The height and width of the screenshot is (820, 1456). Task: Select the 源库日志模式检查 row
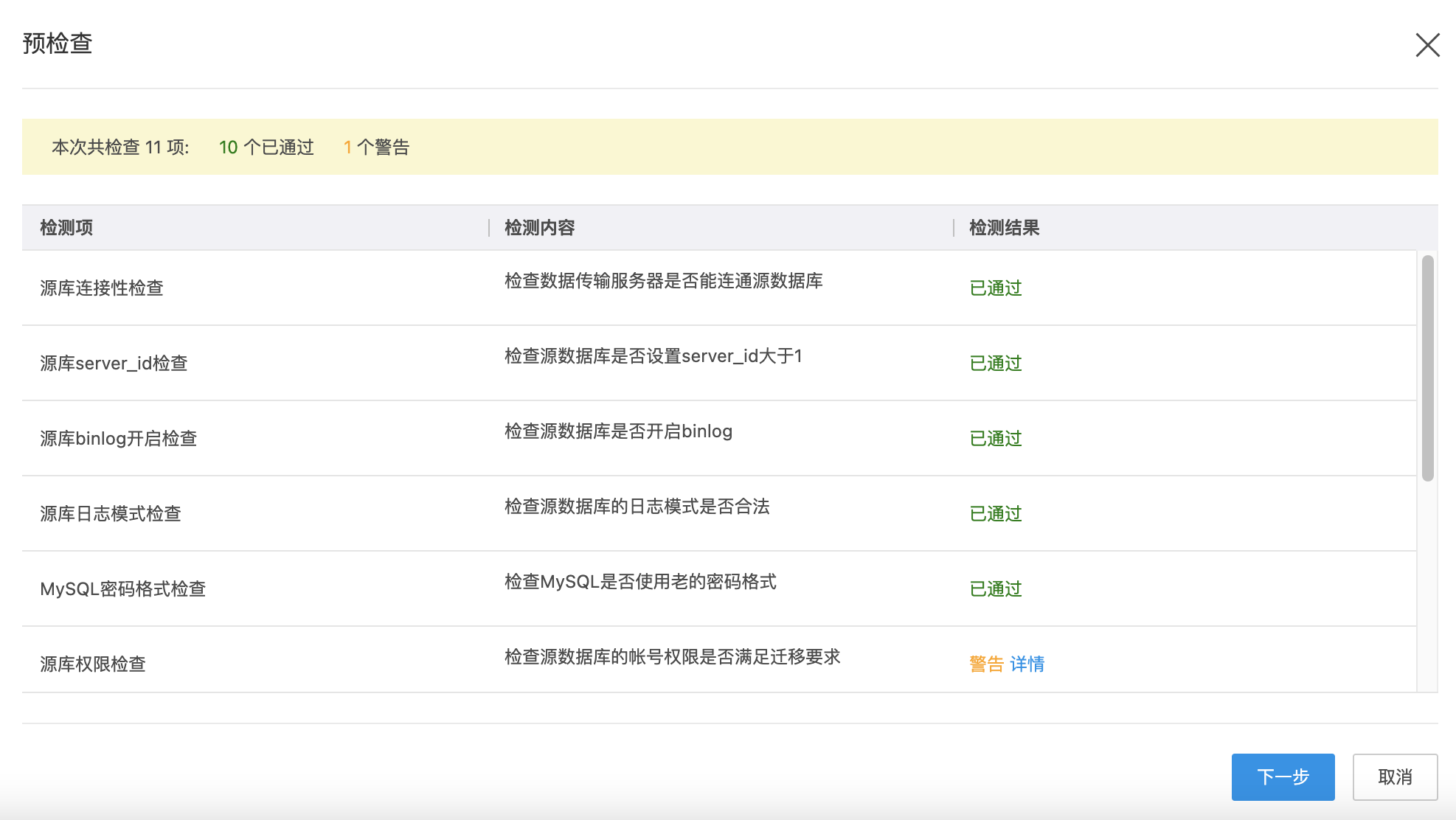111,514
